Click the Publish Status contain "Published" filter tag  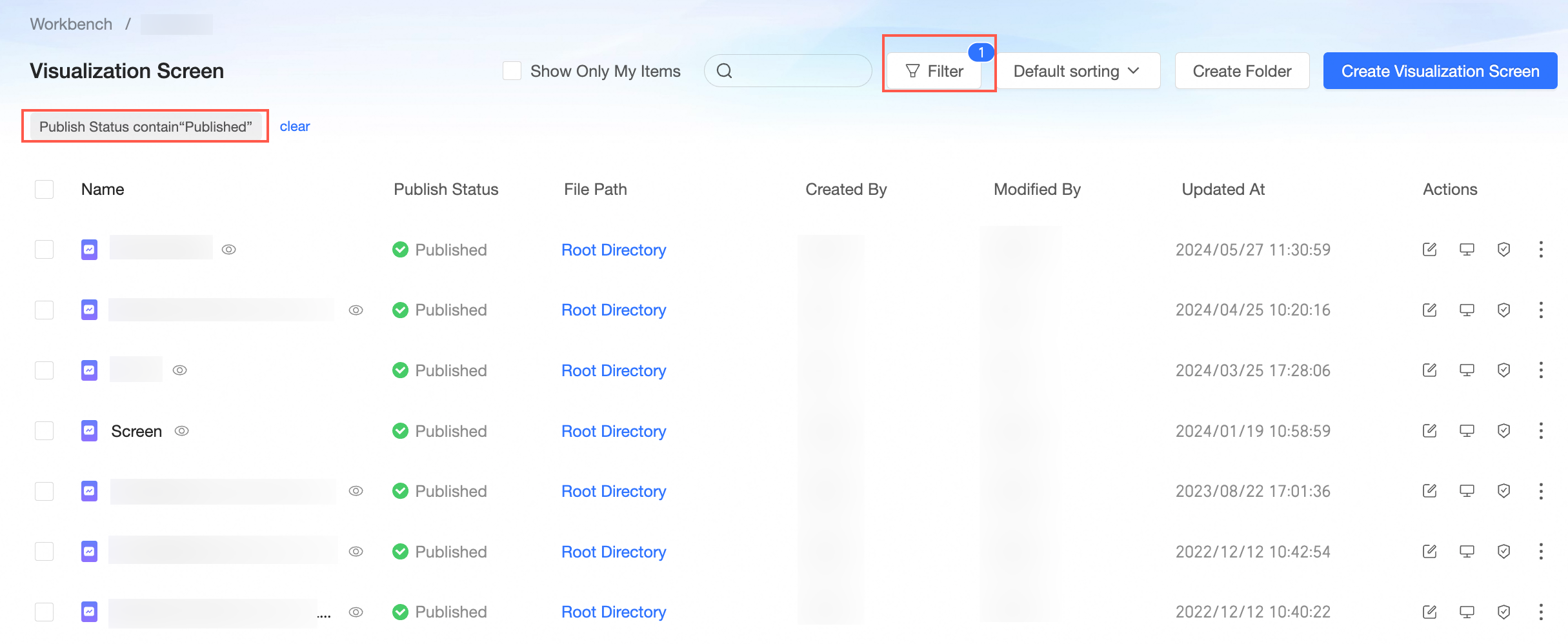coord(146,126)
